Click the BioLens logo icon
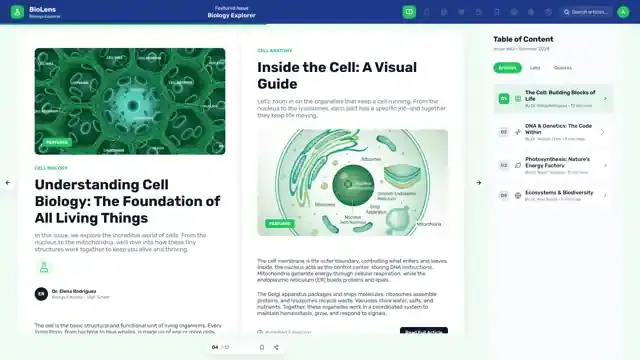 click(17, 12)
